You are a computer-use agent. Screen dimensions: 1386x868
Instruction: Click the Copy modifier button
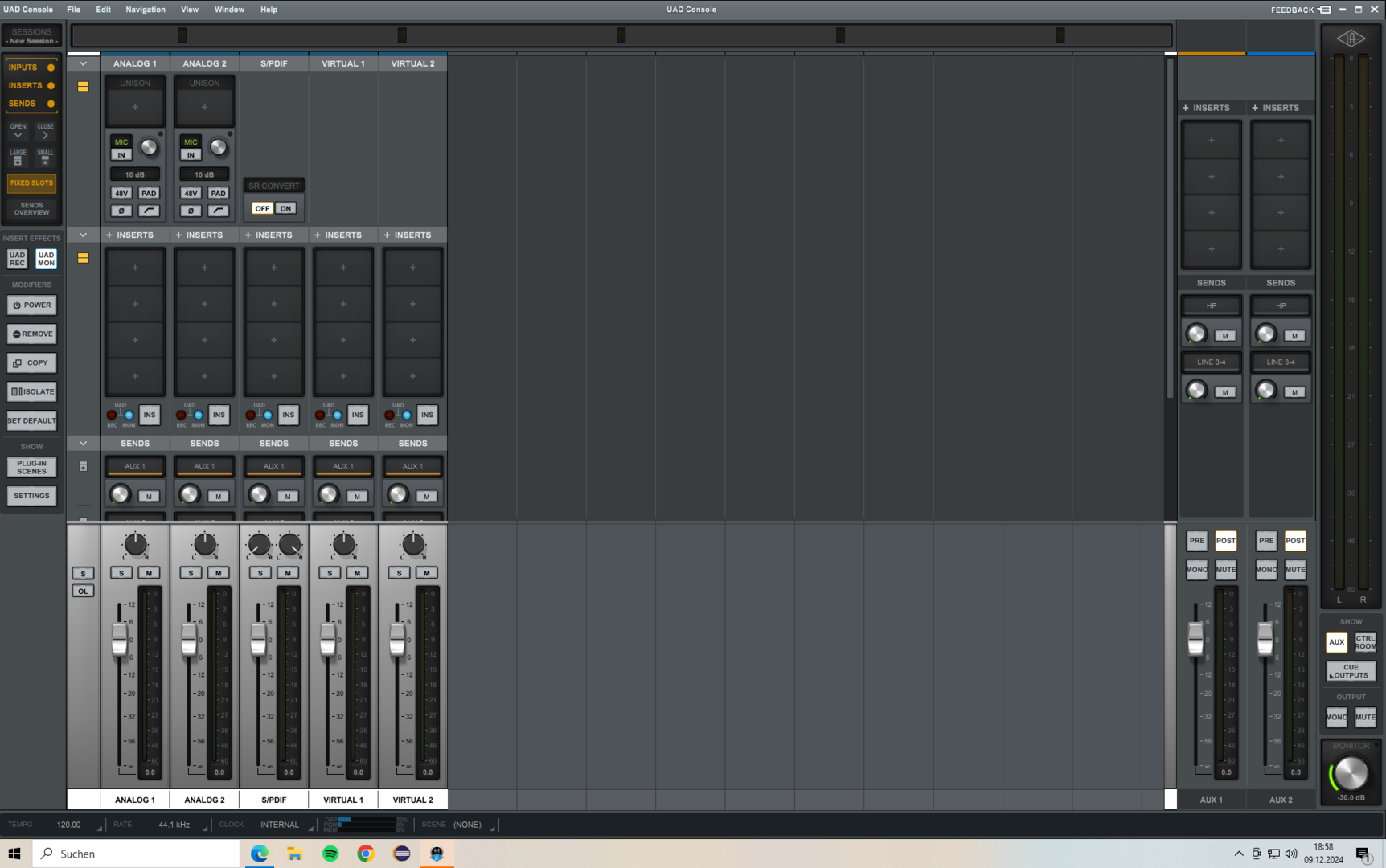click(32, 363)
